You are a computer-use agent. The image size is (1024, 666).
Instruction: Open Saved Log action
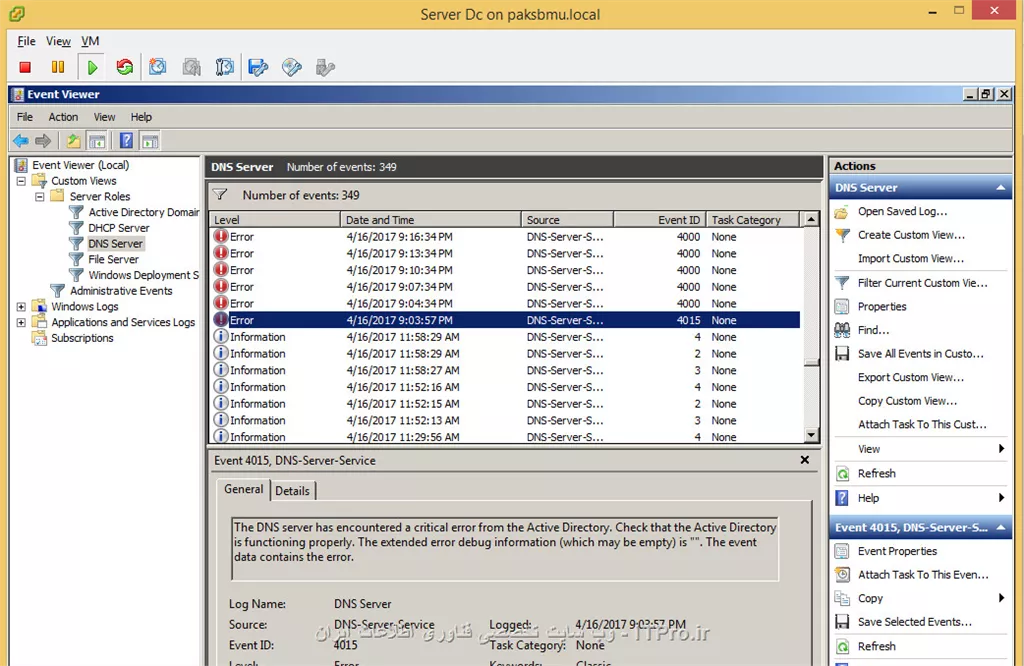point(902,212)
